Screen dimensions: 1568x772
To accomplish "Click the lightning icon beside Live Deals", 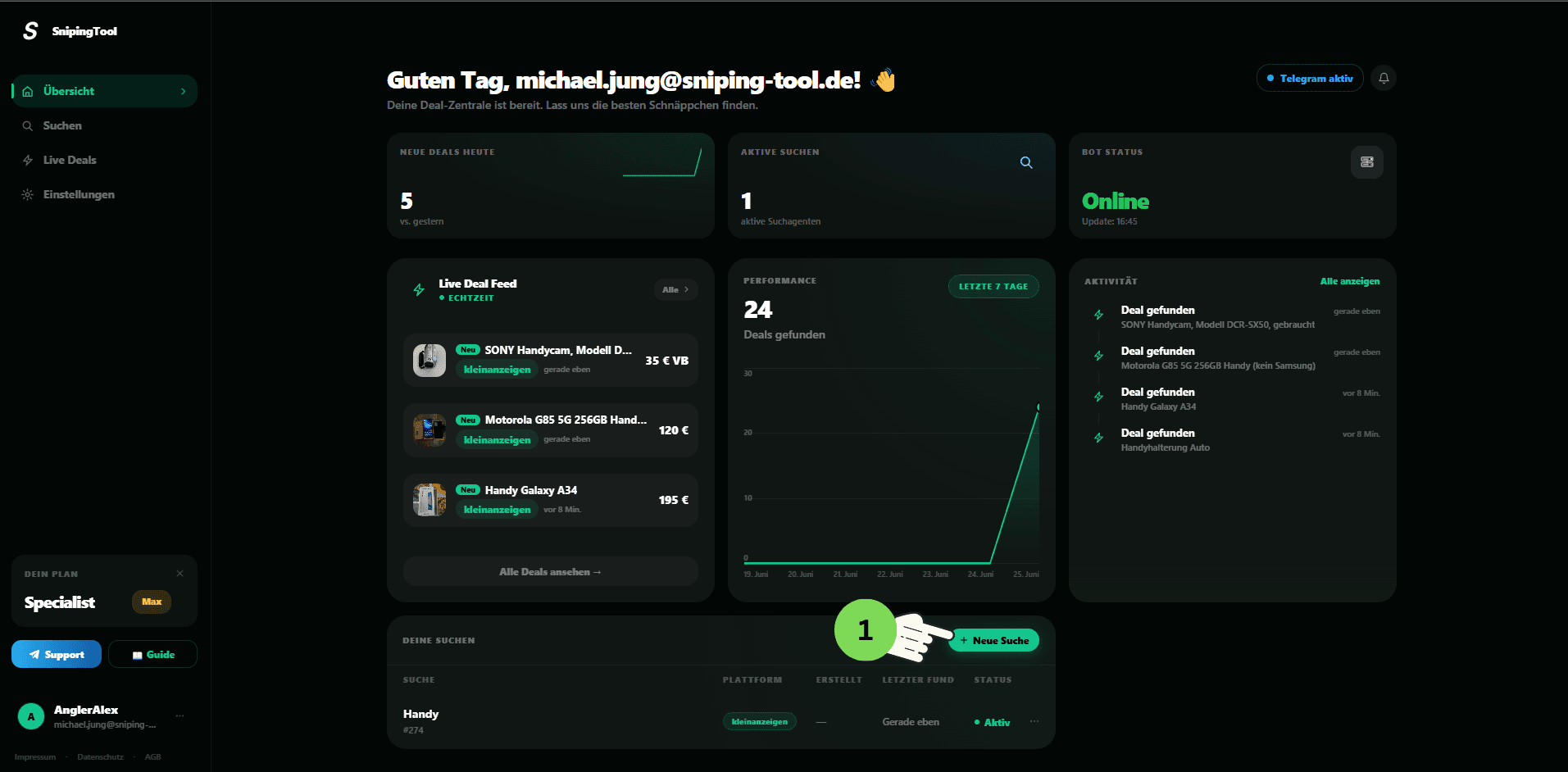I will point(28,160).
